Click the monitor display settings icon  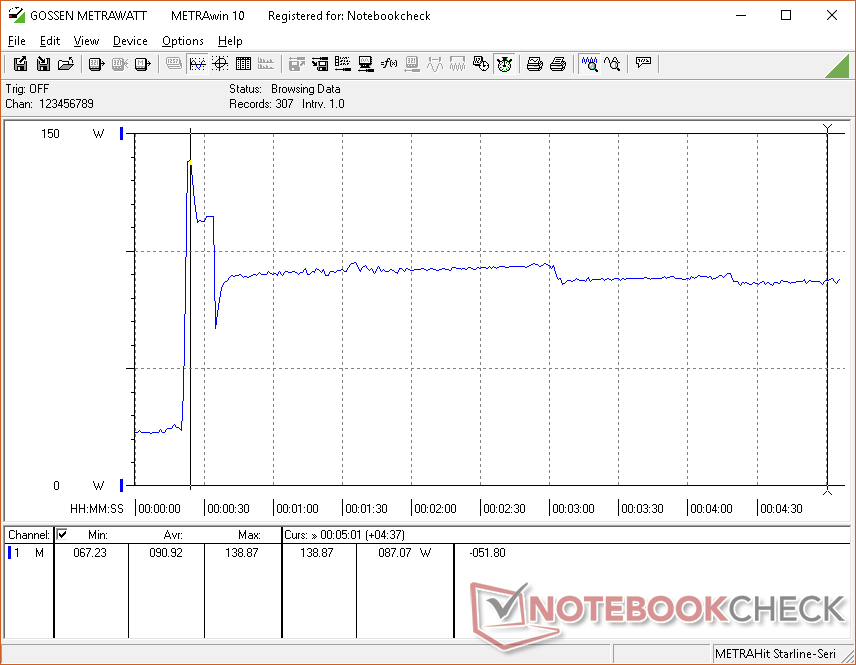[366, 64]
